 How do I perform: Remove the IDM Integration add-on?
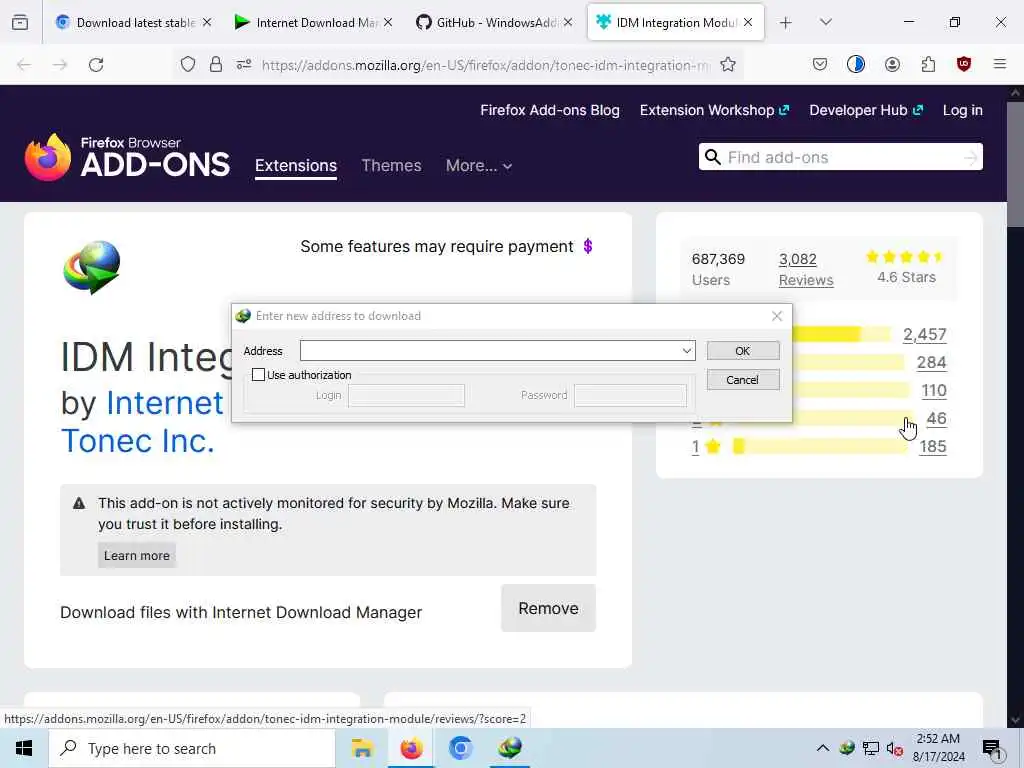(x=549, y=609)
